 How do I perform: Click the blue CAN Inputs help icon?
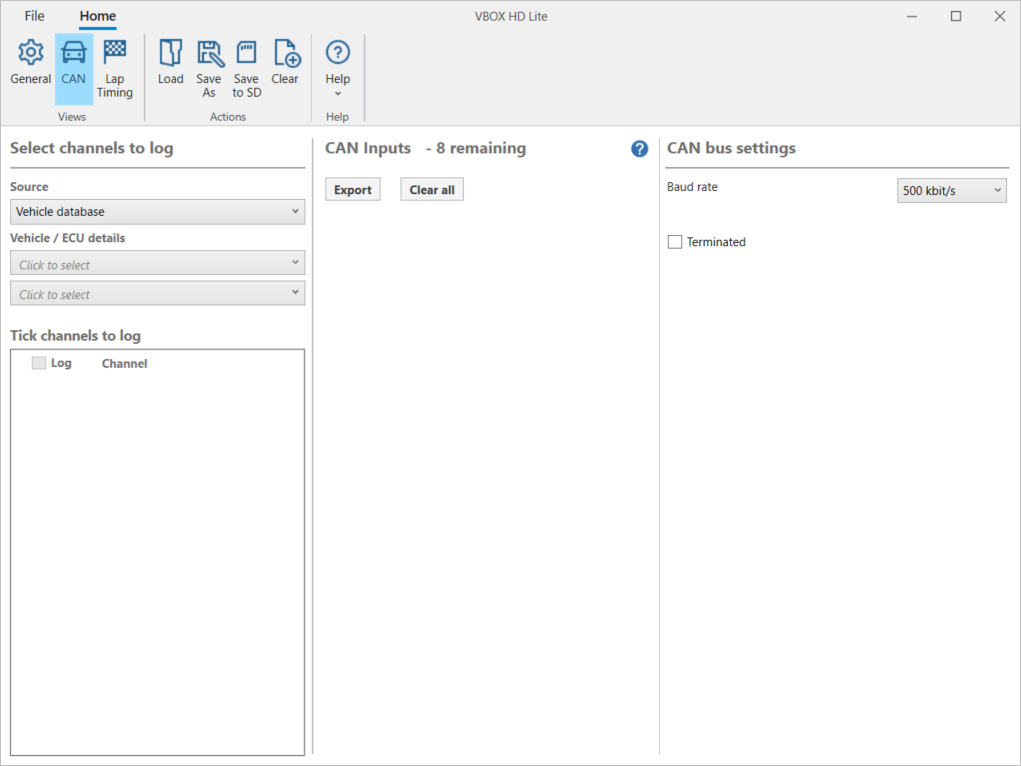point(639,149)
